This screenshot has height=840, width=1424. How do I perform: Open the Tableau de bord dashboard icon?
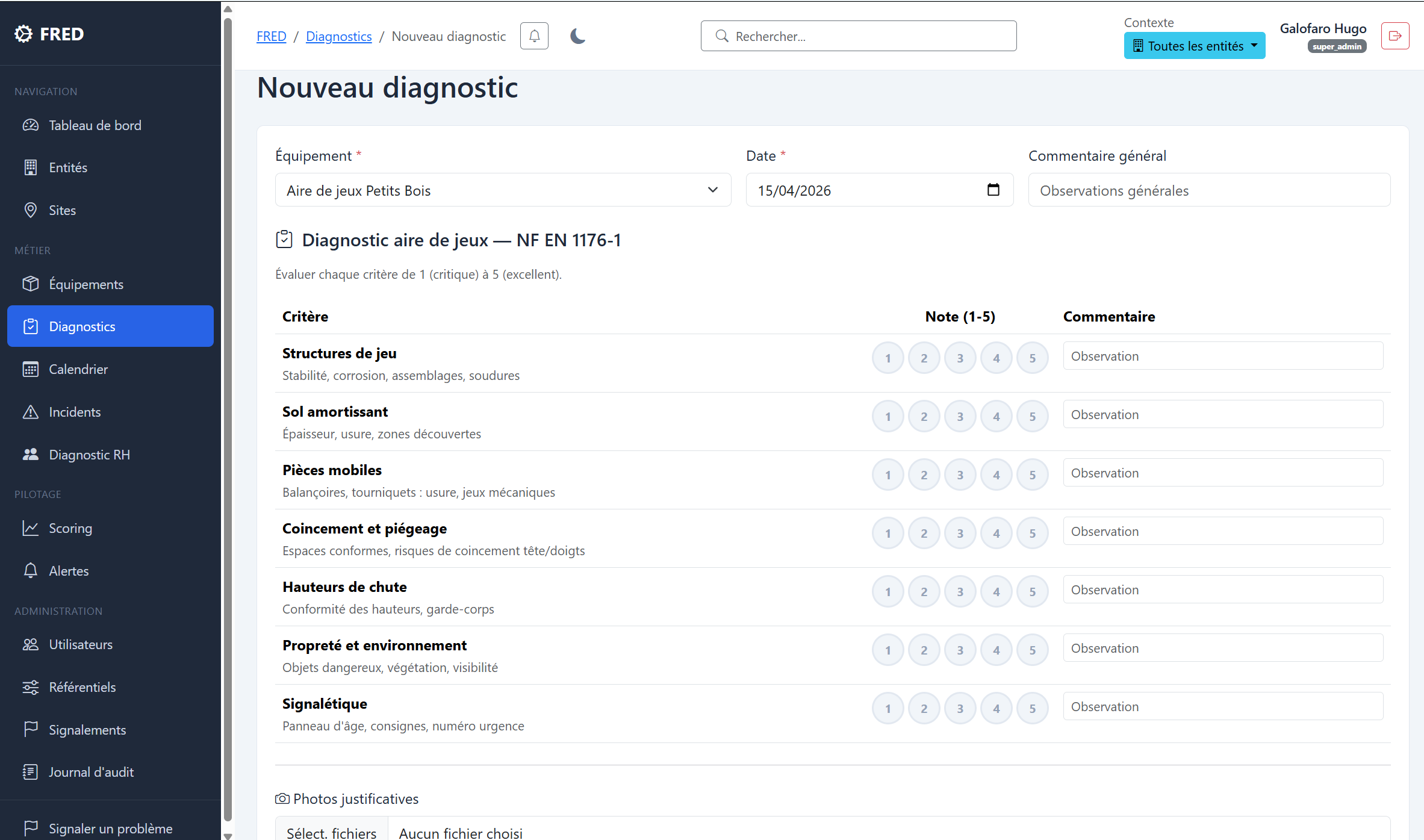31,125
